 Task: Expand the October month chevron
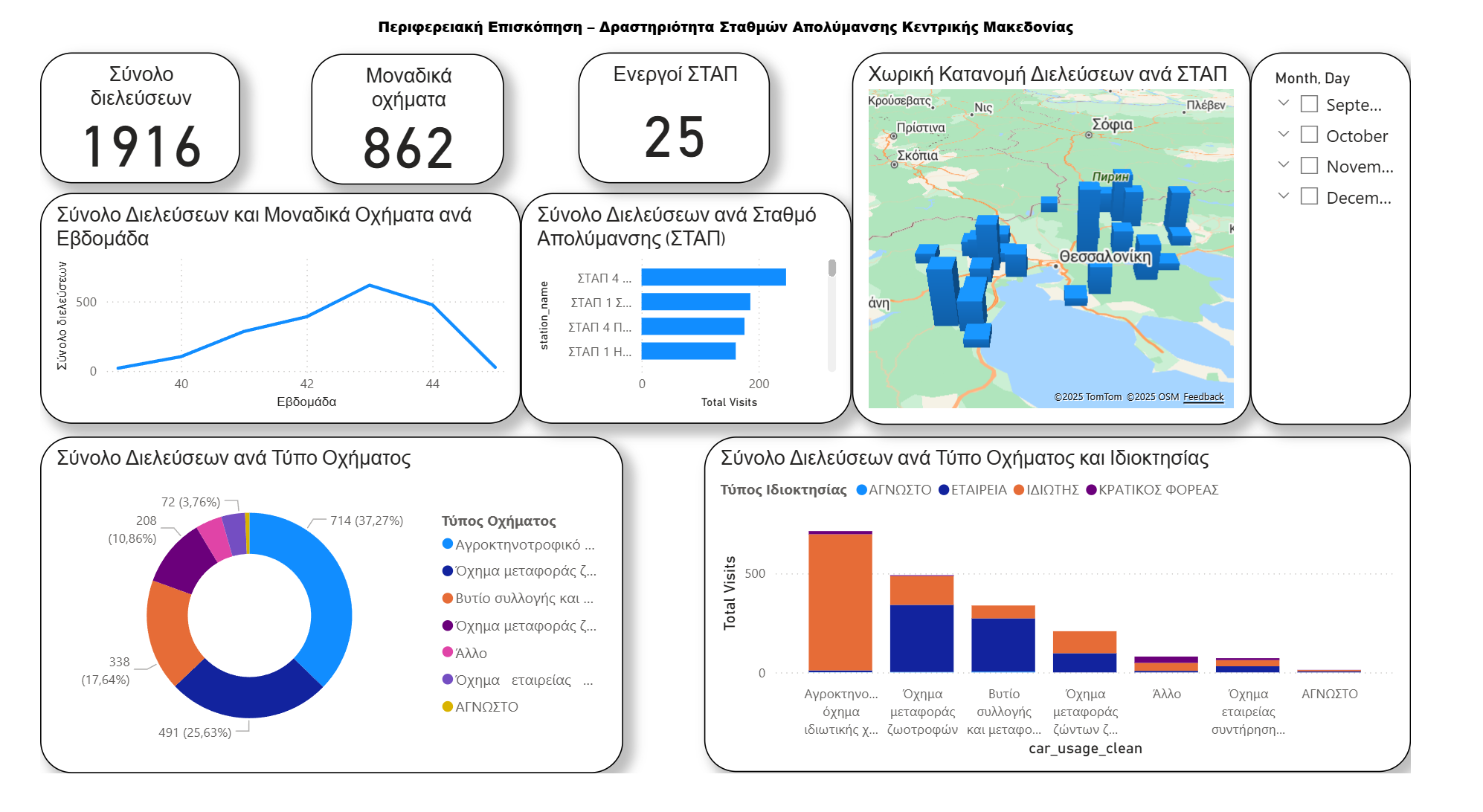click(x=1283, y=134)
